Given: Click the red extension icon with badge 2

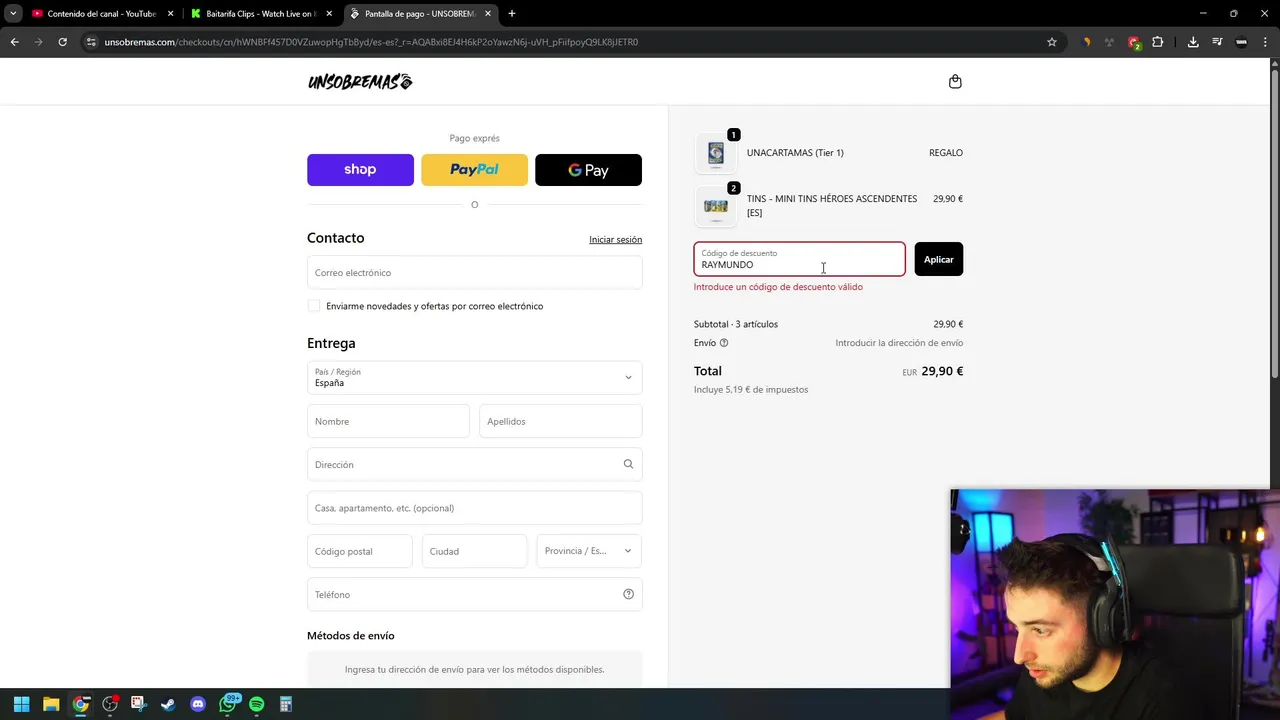Looking at the screenshot, I should [1134, 42].
